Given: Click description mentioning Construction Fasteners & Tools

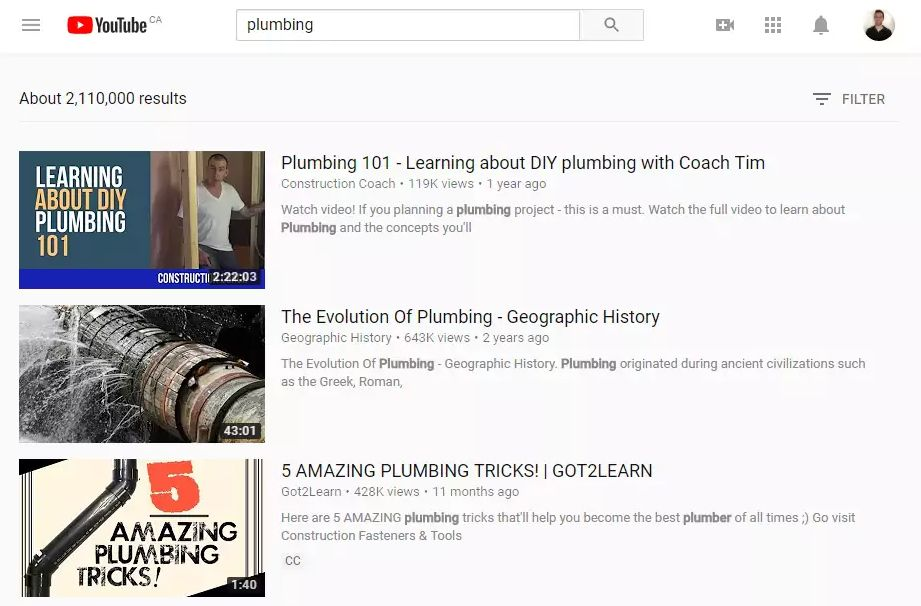Looking at the screenshot, I should tap(568, 526).
